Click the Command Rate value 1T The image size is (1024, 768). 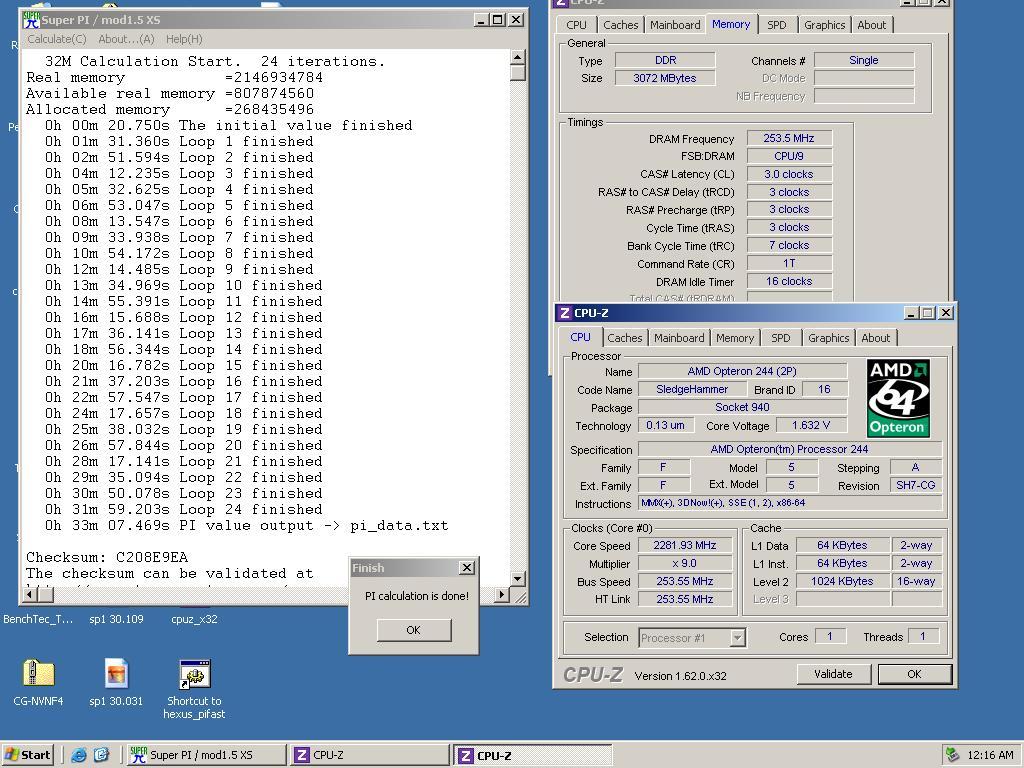coord(789,263)
